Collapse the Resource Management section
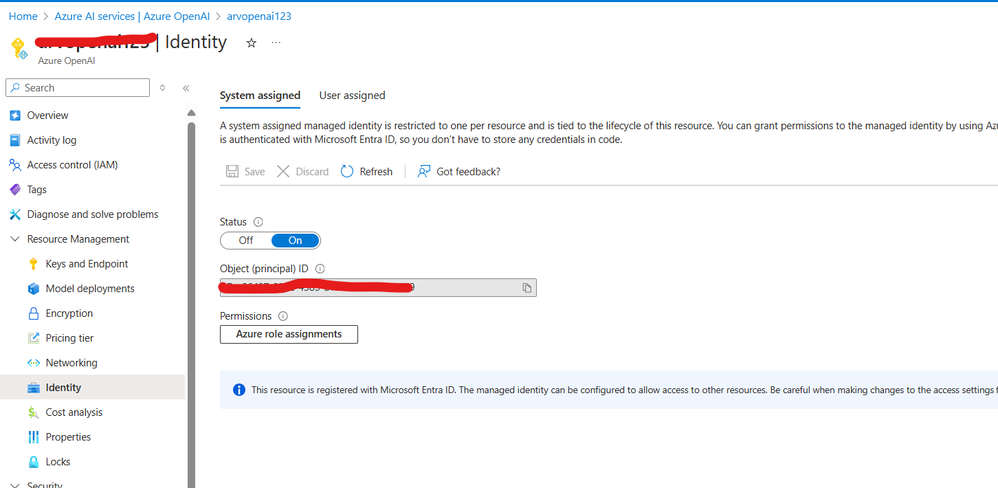This screenshot has width=998, height=488. [x=15, y=239]
